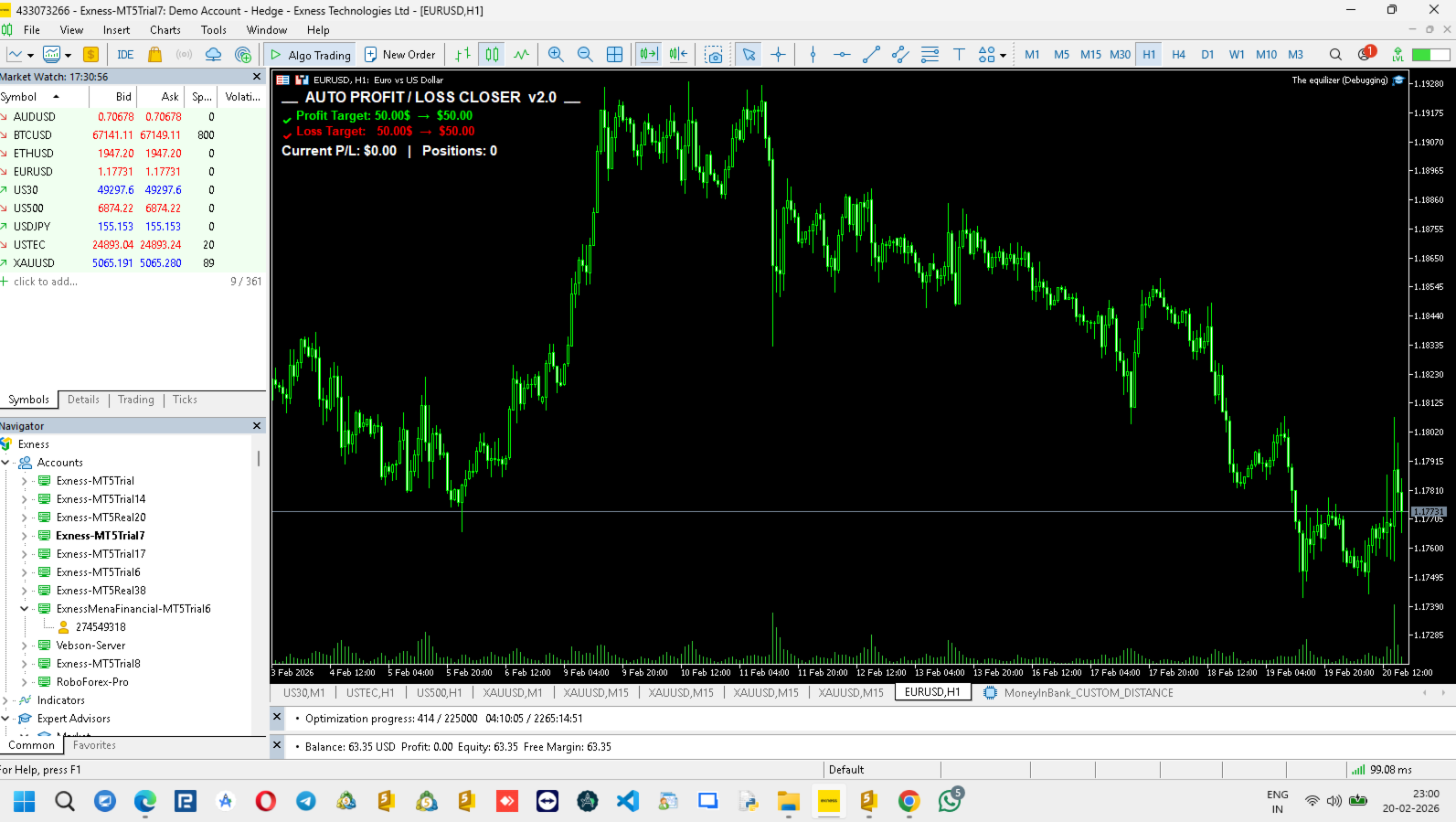Switch to Navigator Favorites tab
Image resolution: width=1456 pixels, height=822 pixels.
click(94, 745)
